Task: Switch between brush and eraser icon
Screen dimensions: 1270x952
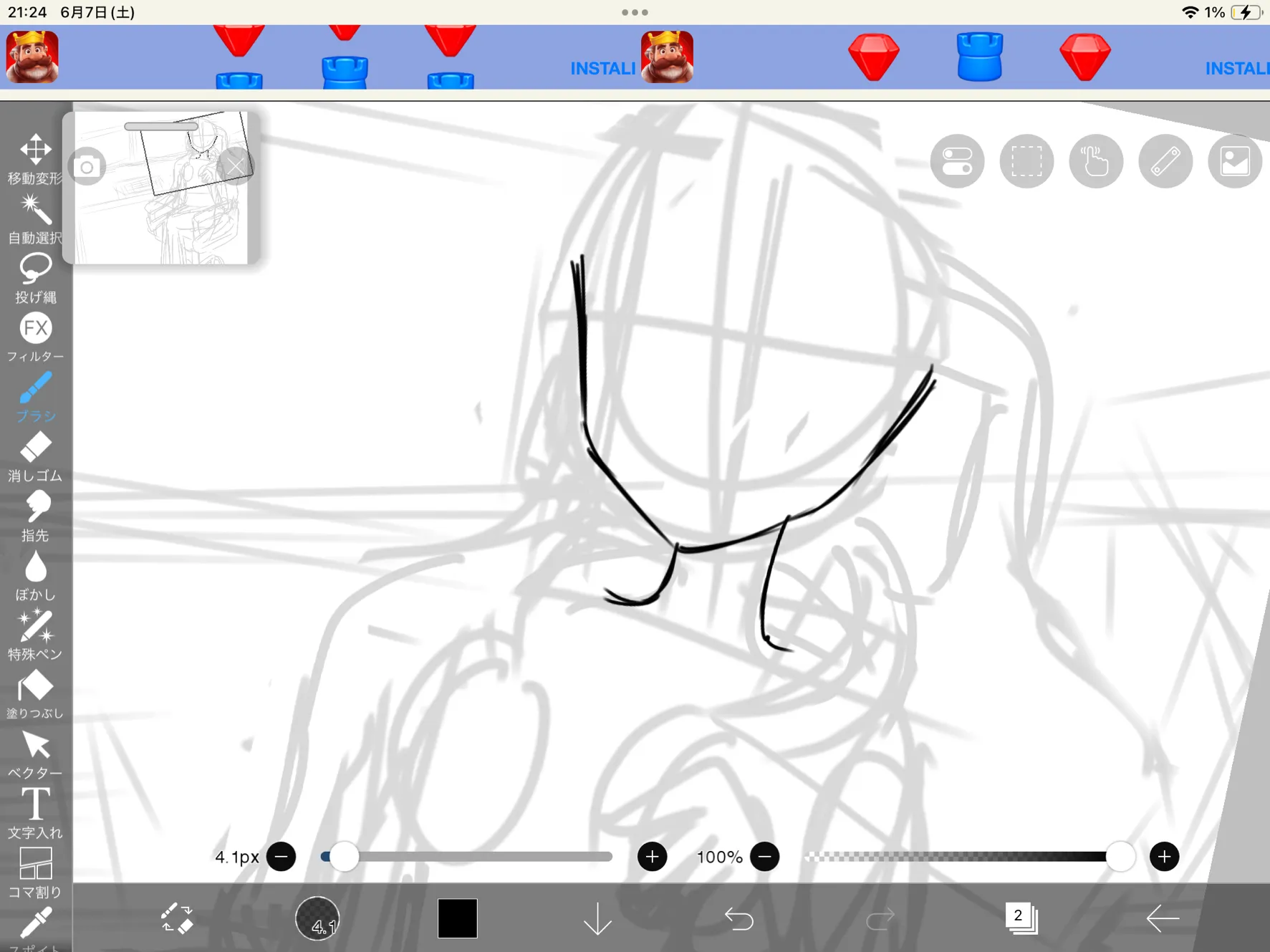Action: pyautogui.click(x=176, y=918)
